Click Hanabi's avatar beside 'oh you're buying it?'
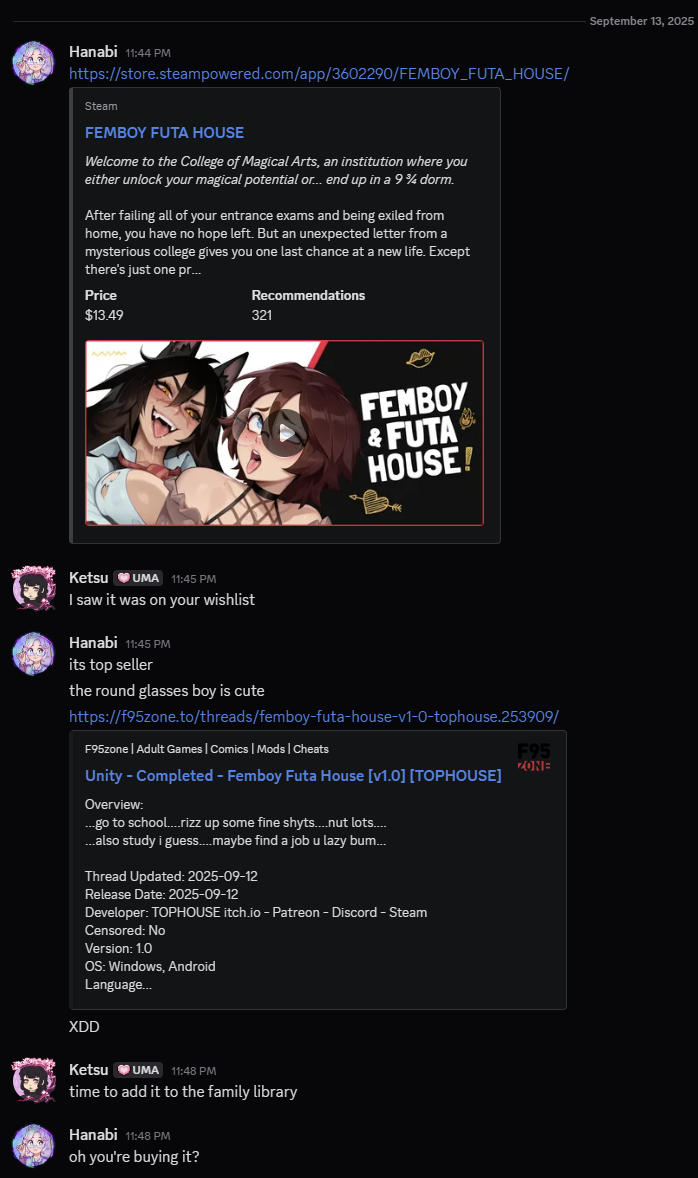The height and width of the screenshot is (1178, 698). coord(34,1146)
